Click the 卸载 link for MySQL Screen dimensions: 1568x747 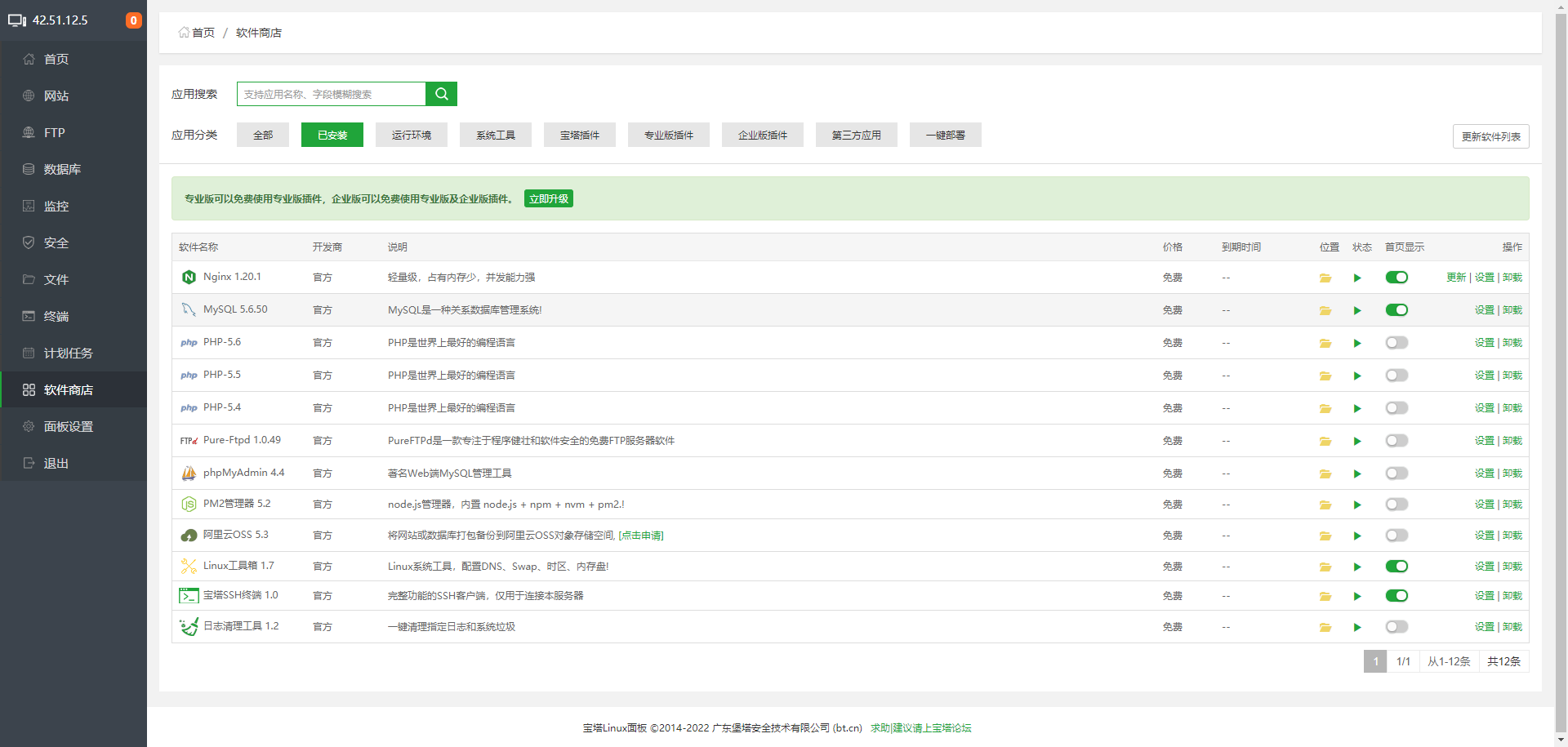tap(1512, 310)
